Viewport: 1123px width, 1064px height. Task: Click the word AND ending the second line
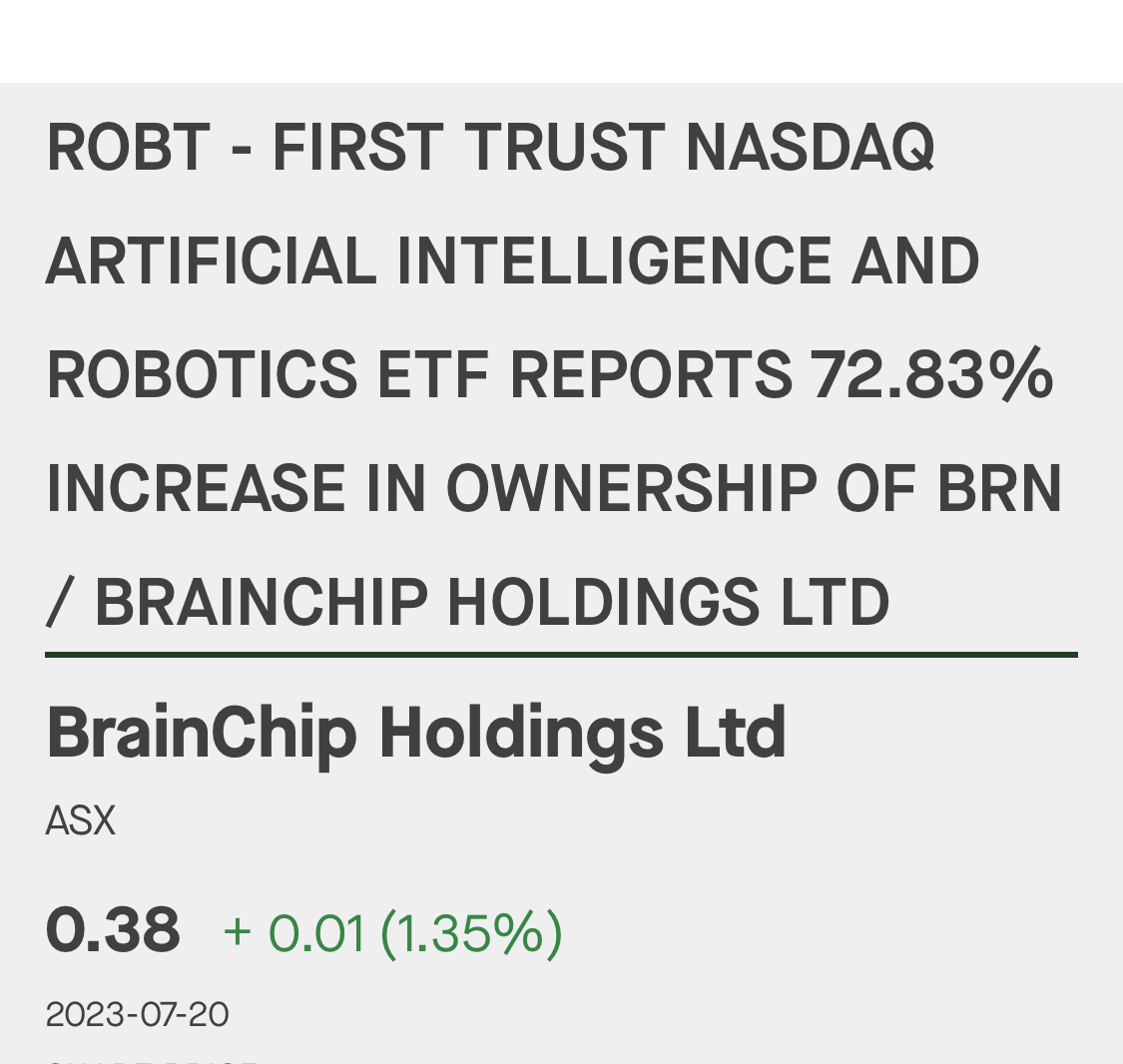pyautogui.click(x=917, y=262)
